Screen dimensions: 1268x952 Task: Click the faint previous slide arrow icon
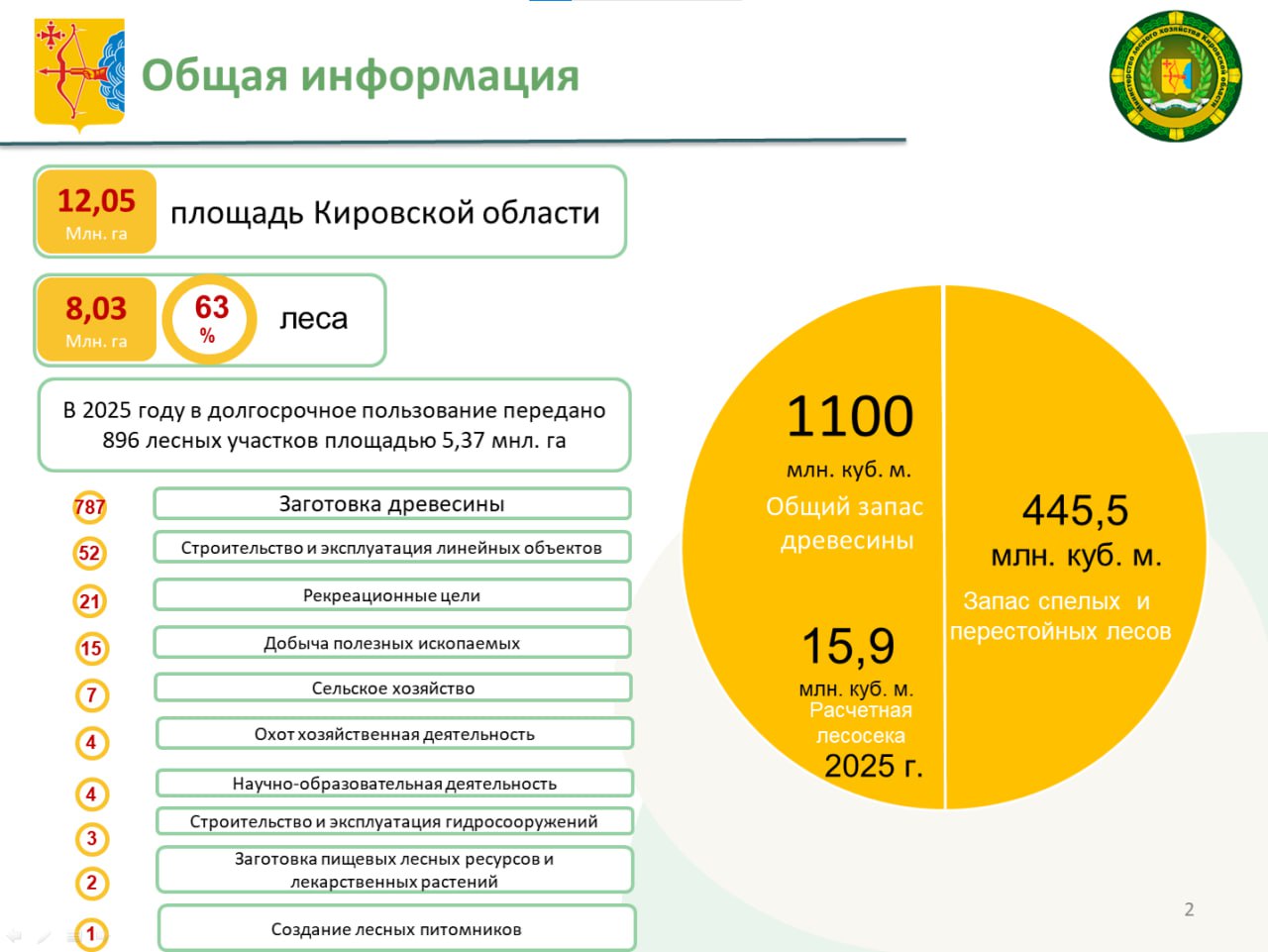pyautogui.click(x=14, y=936)
